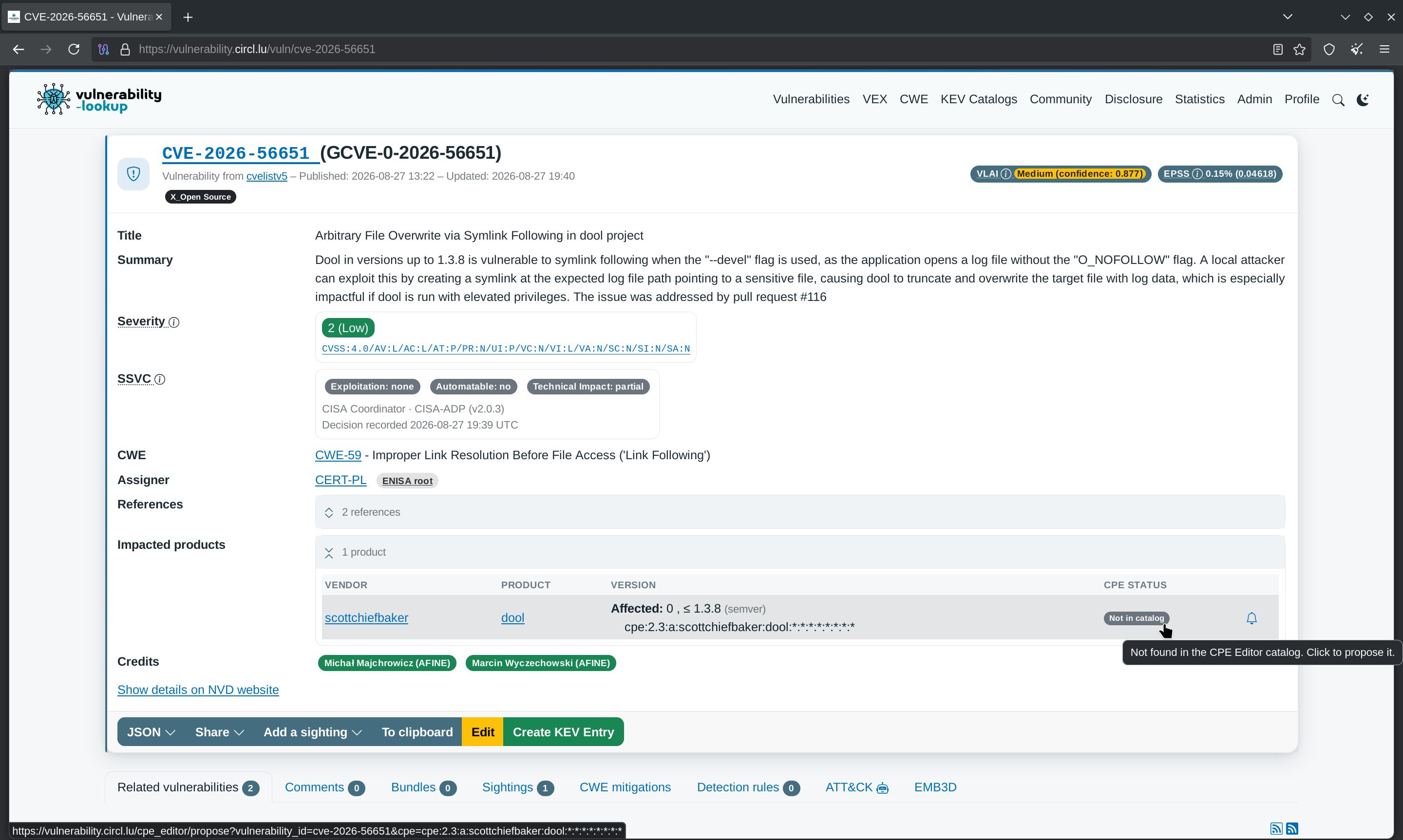Click the bell notification icon for dool
1403x840 pixels.
1251,618
